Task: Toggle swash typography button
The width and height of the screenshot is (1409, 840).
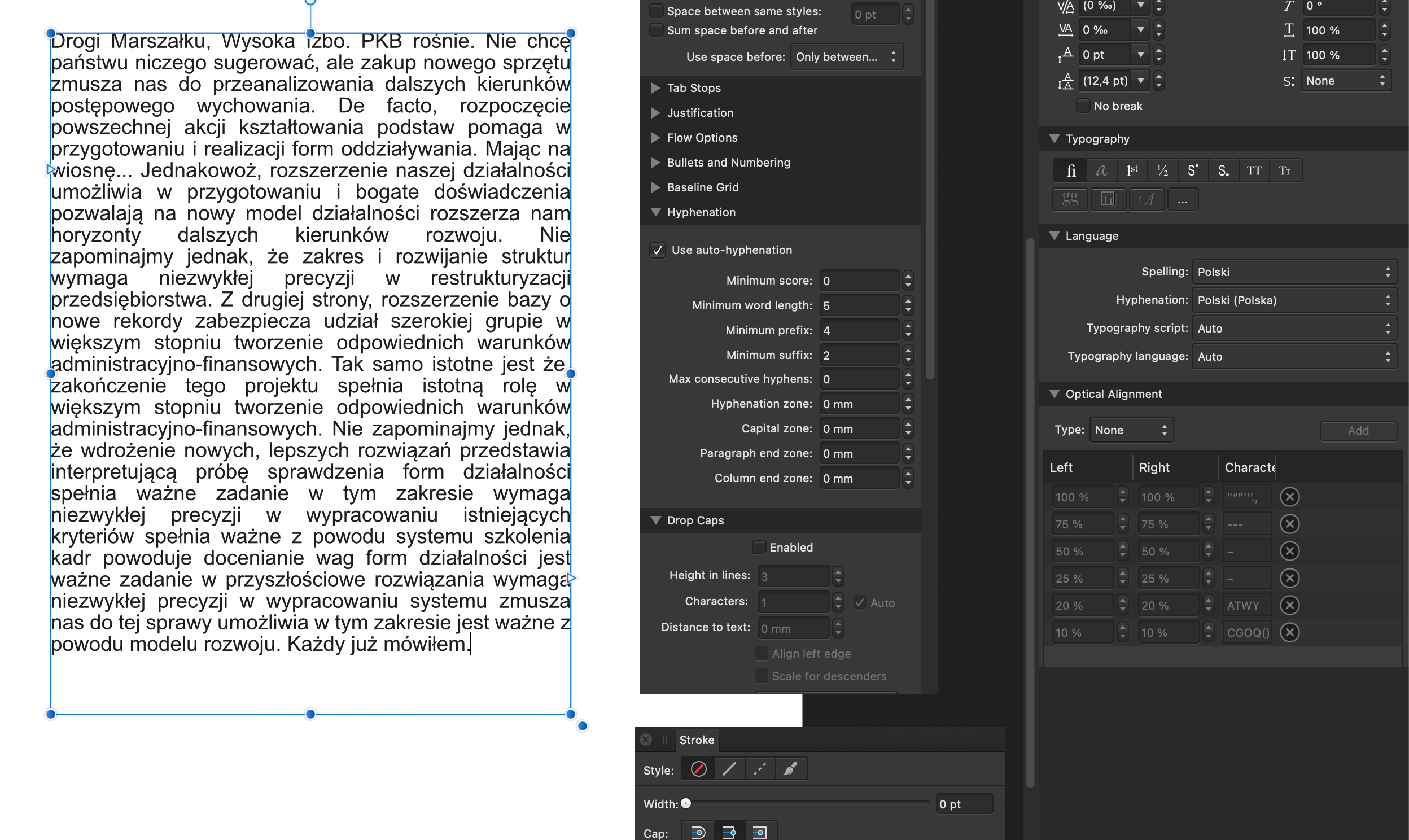Action: pyautogui.click(x=1146, y=199)
